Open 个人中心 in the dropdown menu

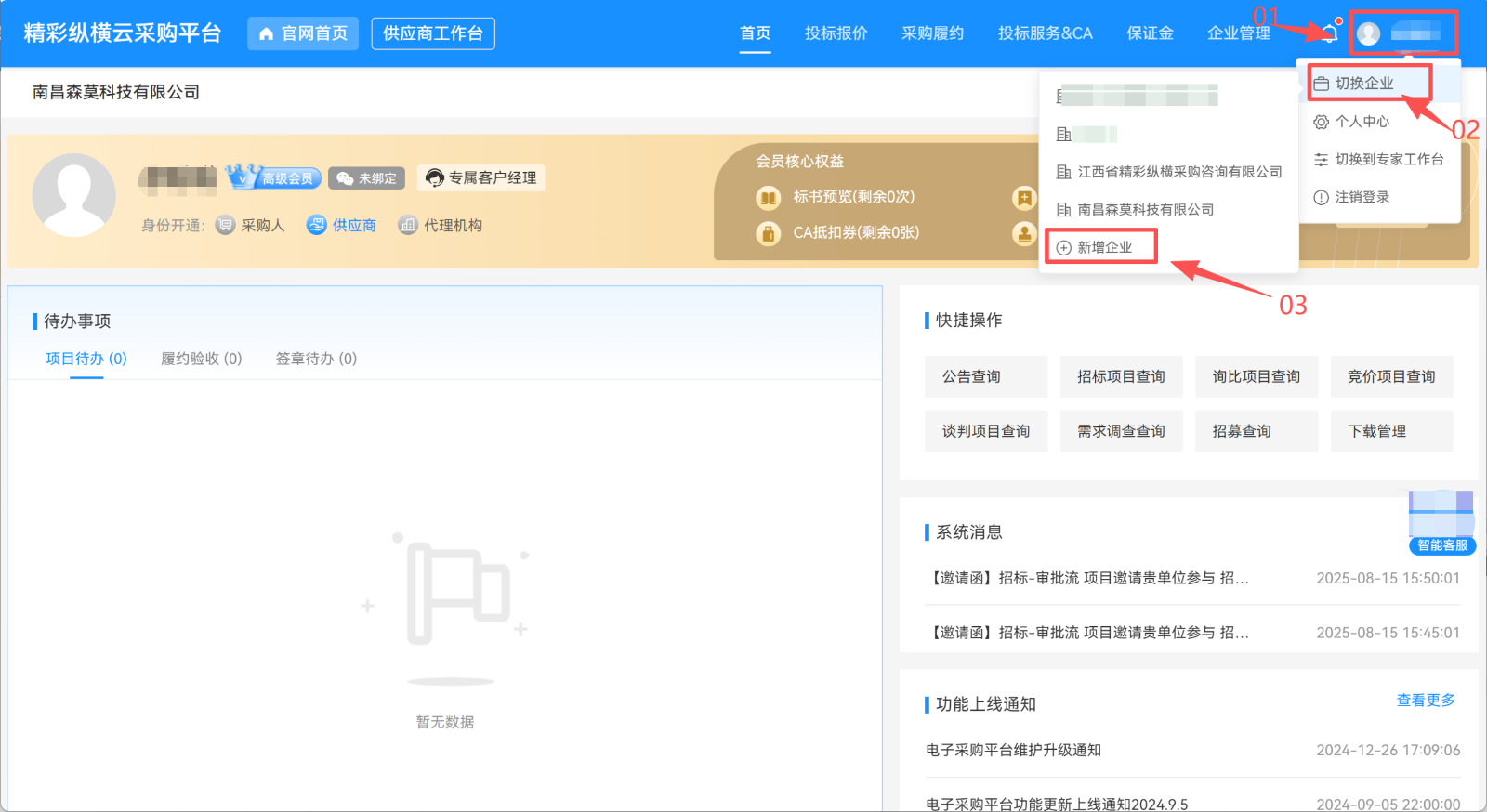1362,122
